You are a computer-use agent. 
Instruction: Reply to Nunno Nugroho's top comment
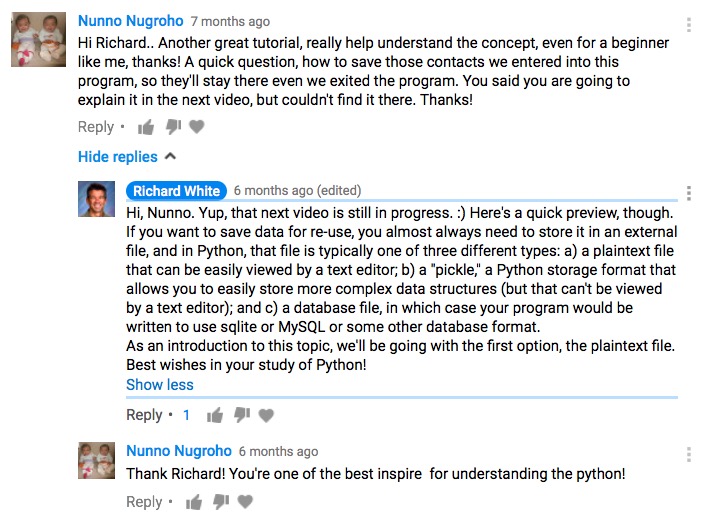(x=96, y=127)
